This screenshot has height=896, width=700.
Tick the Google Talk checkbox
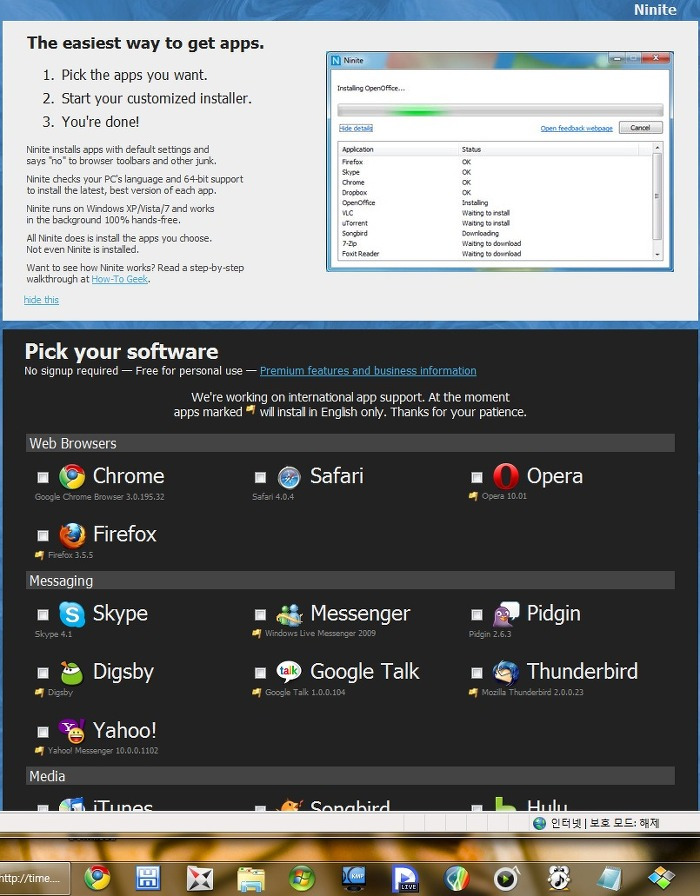[260, 673]
